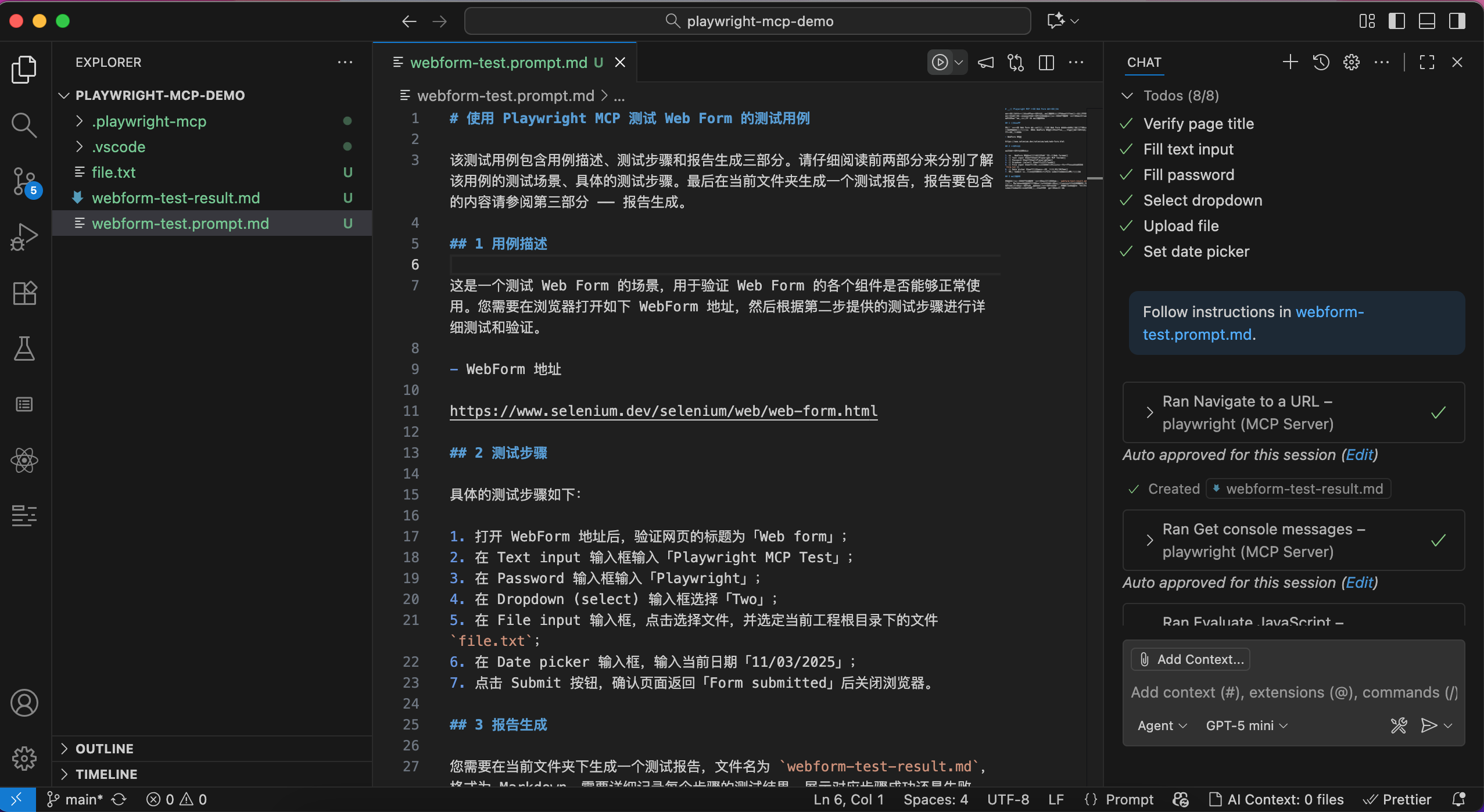Open Run and Debug view
Viewport: 1484px width, 812px height.
[x=24, y=236]
